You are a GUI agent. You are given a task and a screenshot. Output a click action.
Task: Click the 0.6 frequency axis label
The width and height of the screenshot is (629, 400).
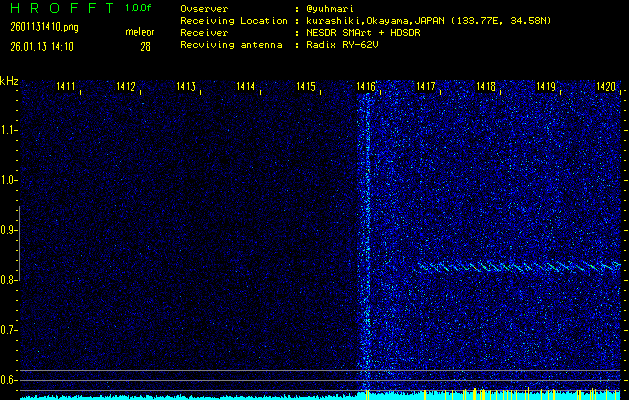(x=7, y=380)
